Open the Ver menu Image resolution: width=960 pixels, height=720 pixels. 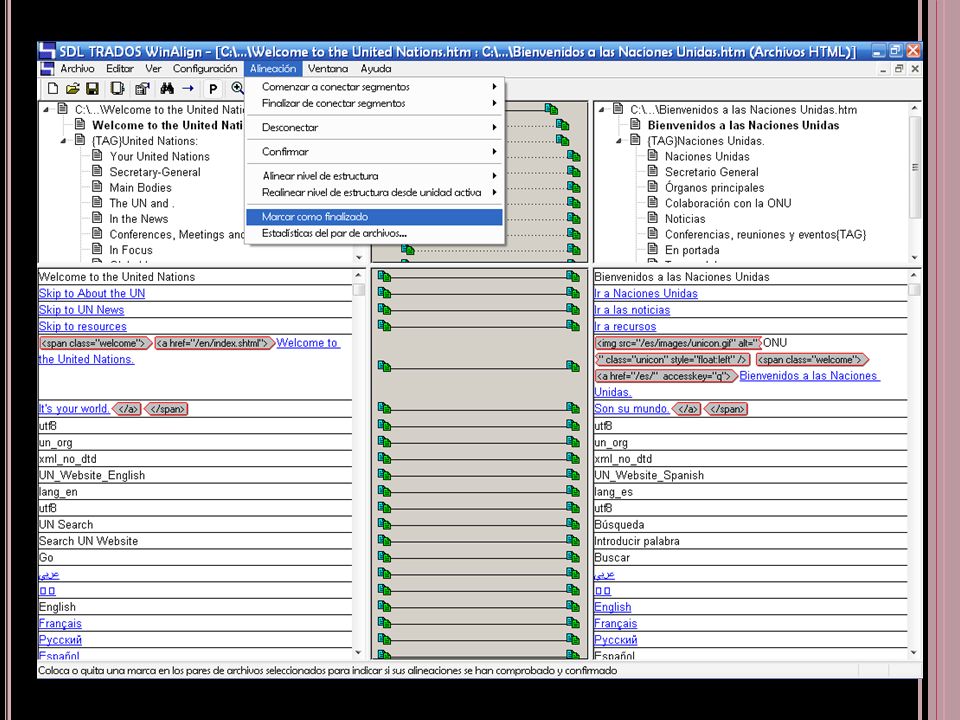(153, 69)
